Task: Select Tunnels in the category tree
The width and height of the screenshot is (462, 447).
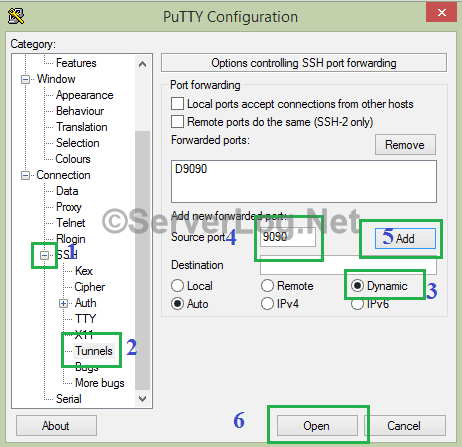Action: tap(94, 351)
